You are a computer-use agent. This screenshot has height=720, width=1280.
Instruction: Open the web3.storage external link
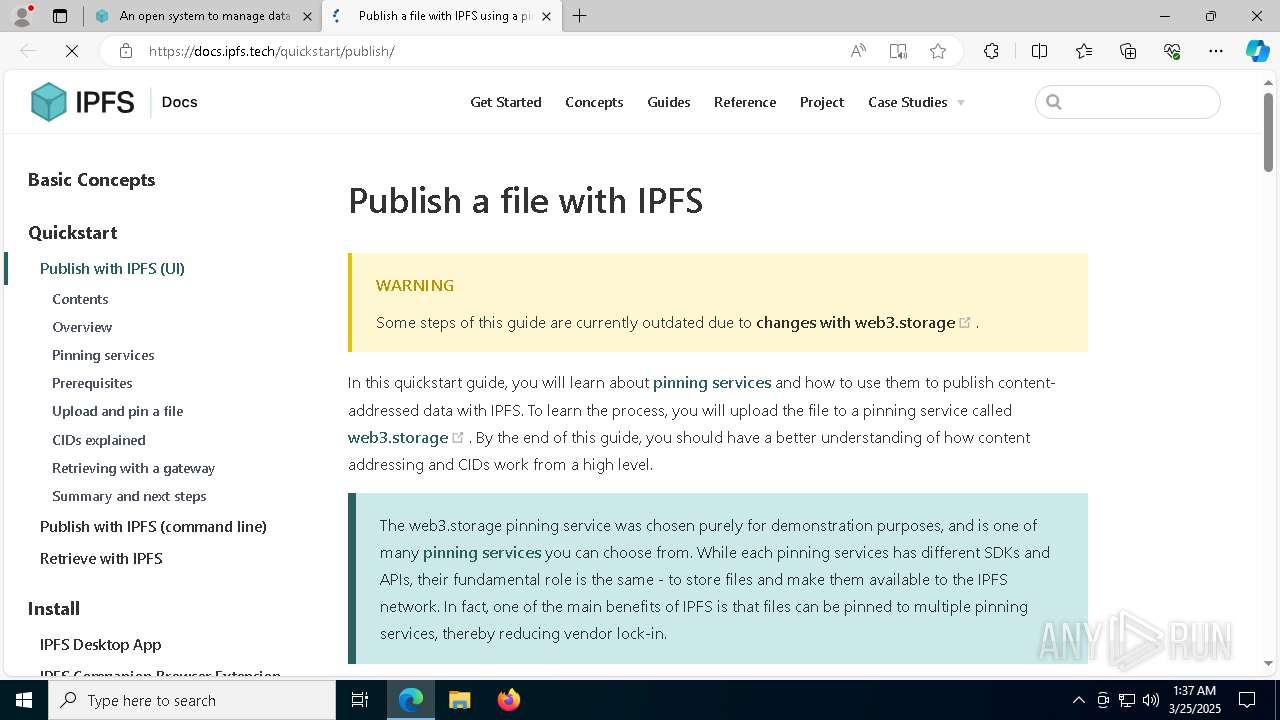pos(406,437)
